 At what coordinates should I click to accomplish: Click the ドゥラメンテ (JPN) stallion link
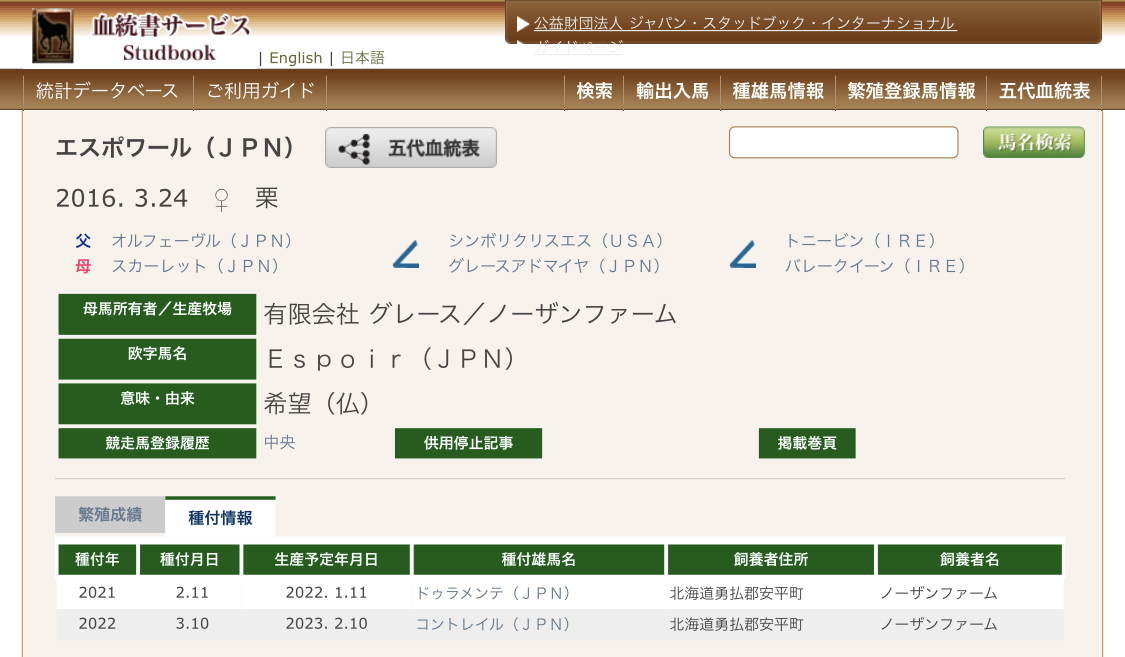[493, 593]
